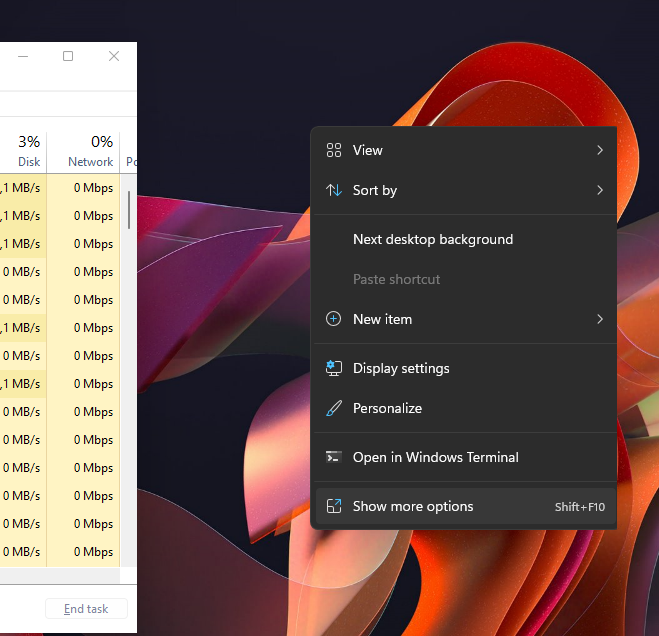
Task: Select Open in Windows Terminal
Action: pos(466,457)
